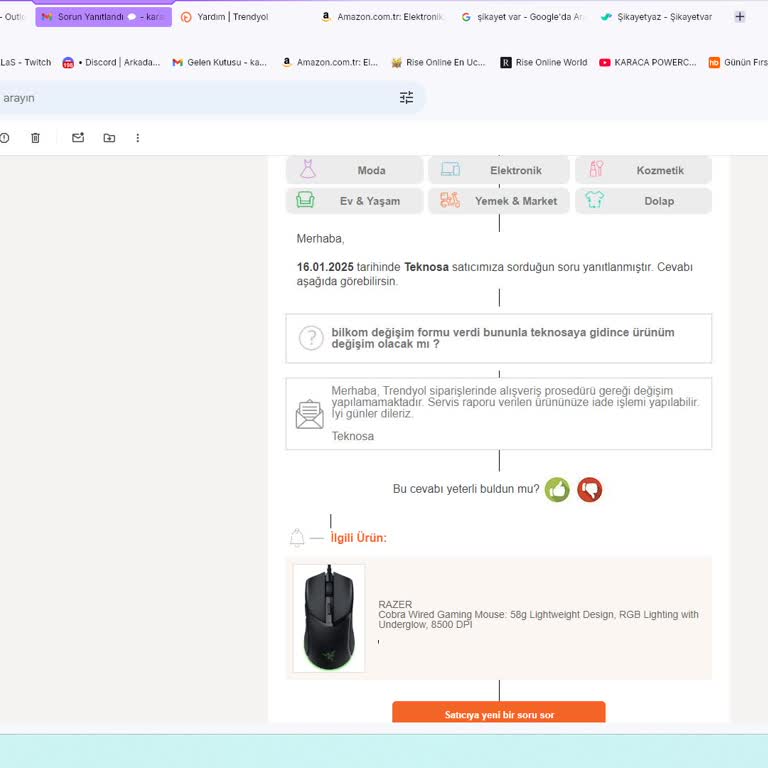This screenshot has height=768, width=768.
Task: Open the Gelen Kutusu Gmail bookmark
Action: click(219, 62)
